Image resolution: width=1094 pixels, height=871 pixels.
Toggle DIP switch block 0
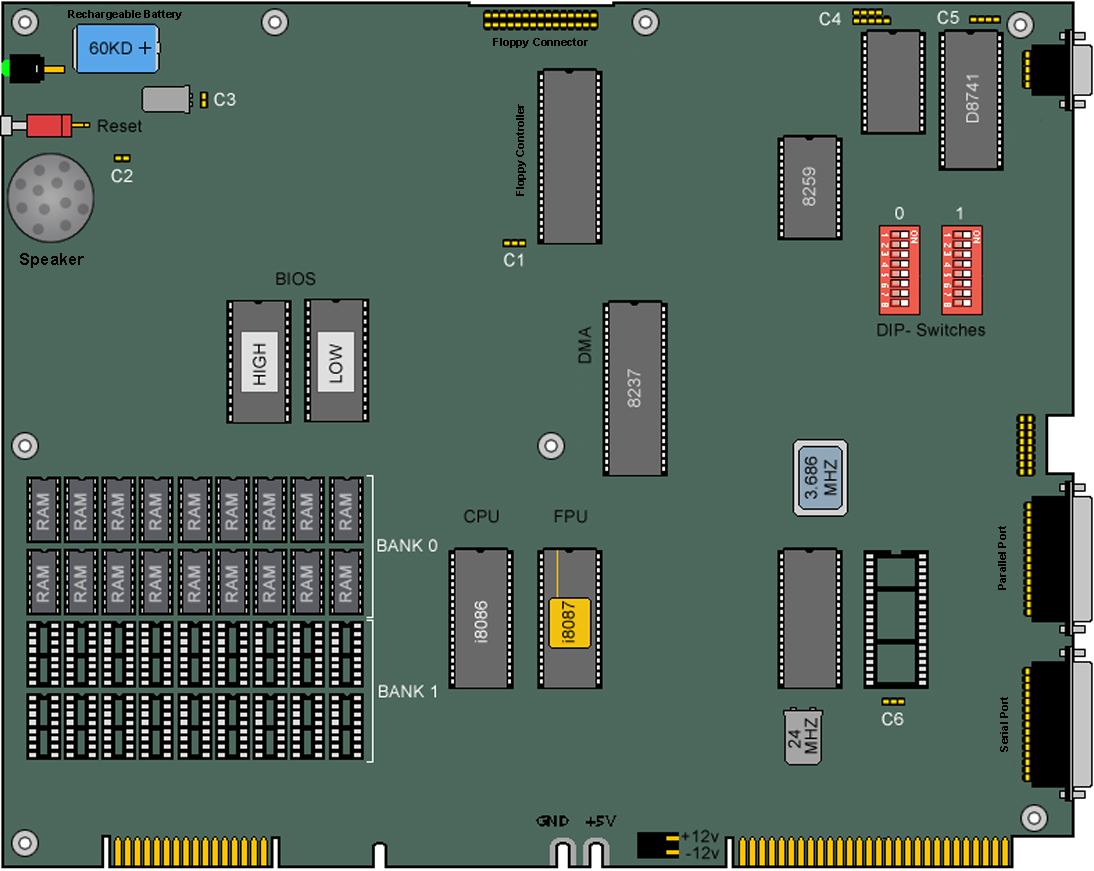tap(899, 267)
